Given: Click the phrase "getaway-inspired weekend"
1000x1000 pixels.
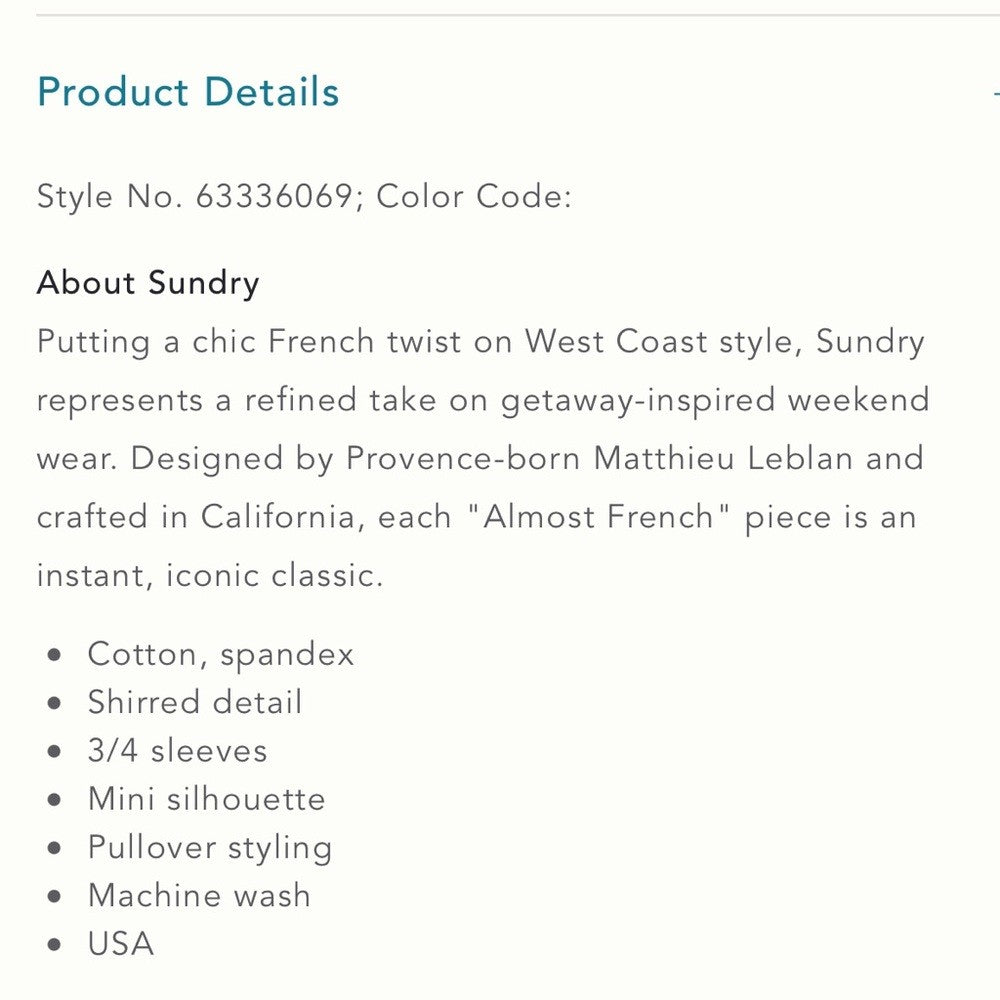Looking at the screenshot, I should 715,400.
